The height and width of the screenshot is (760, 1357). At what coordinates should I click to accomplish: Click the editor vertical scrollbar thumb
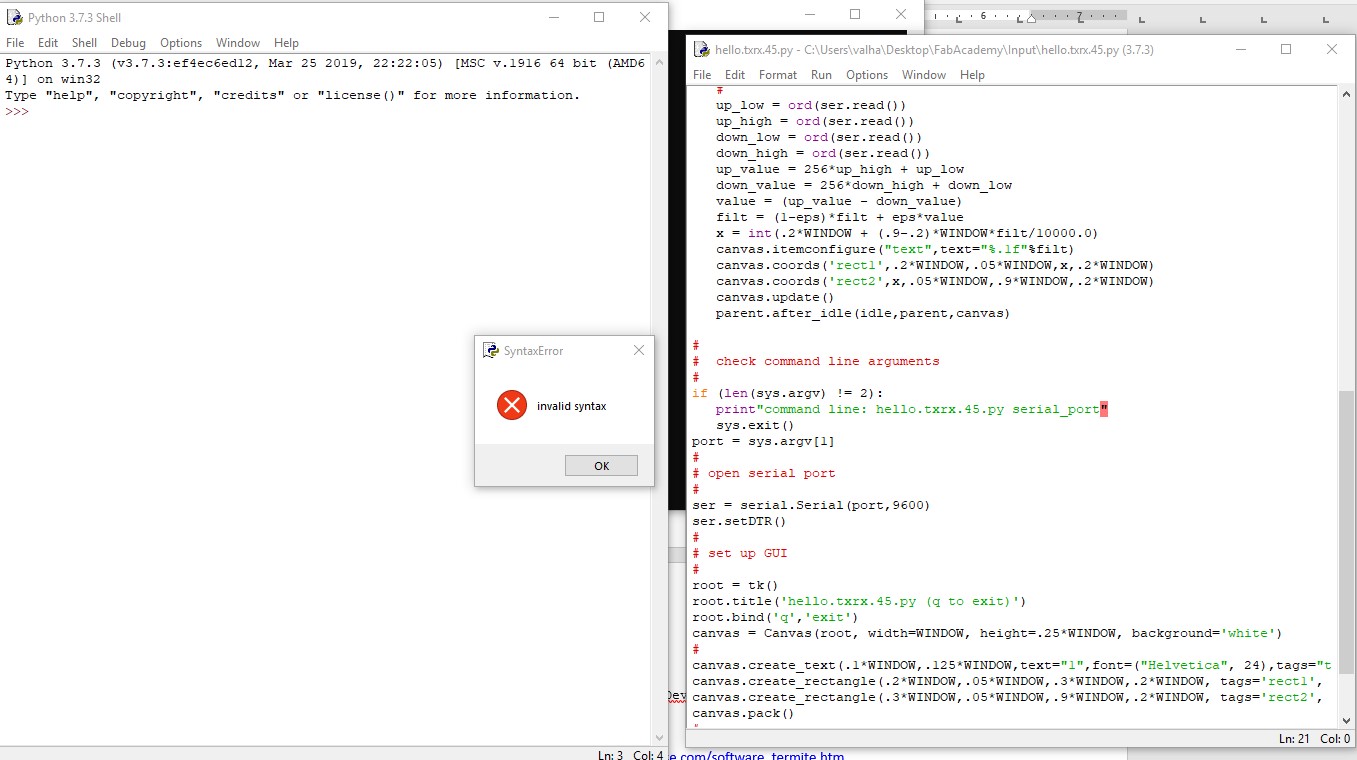(1347, 530)
